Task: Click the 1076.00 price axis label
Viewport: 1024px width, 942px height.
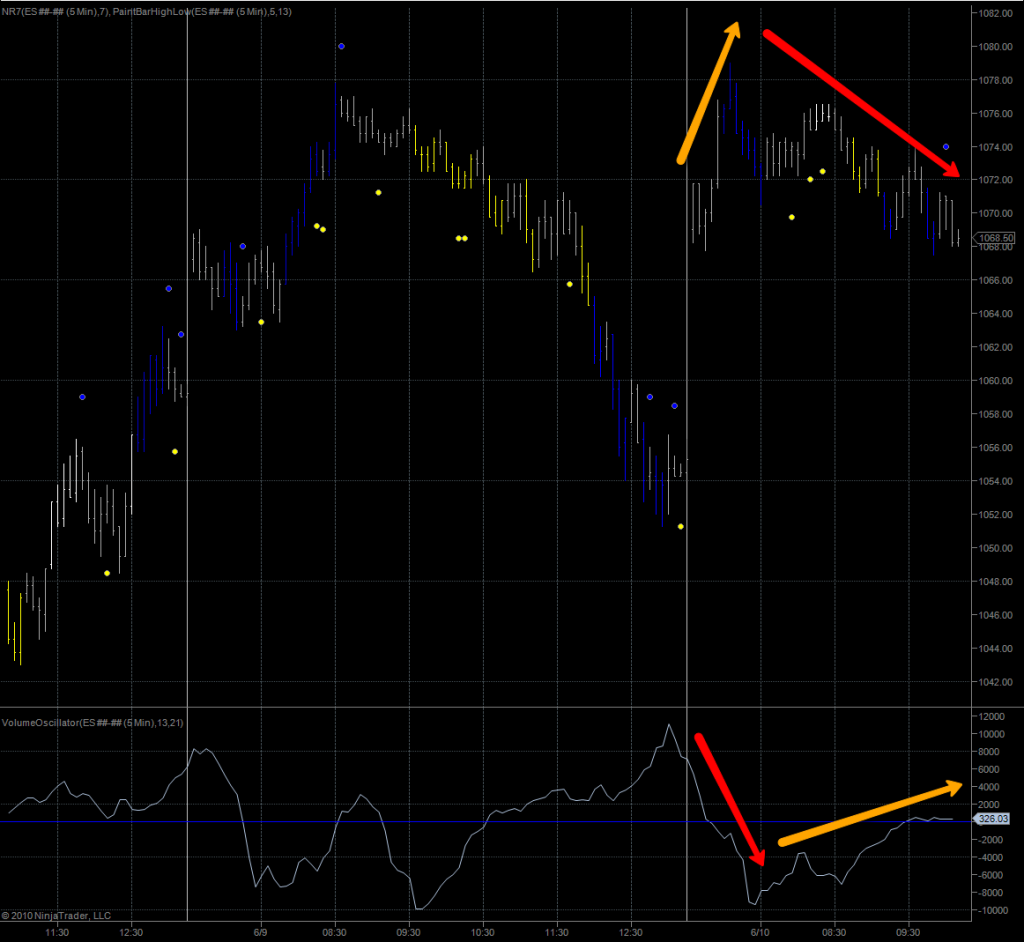Action: coord(995,114)
